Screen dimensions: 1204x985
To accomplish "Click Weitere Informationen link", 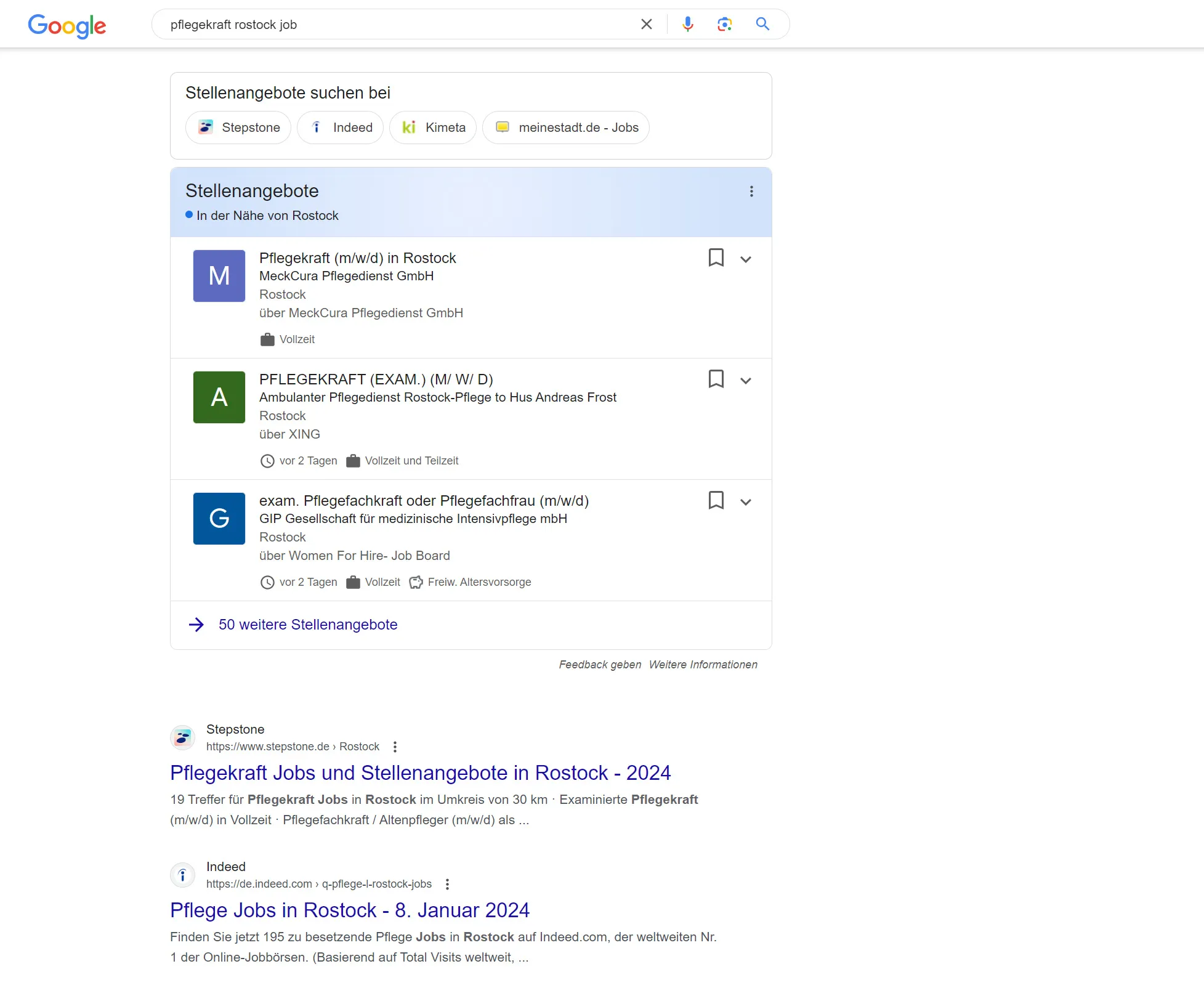I will coord(703,665).
